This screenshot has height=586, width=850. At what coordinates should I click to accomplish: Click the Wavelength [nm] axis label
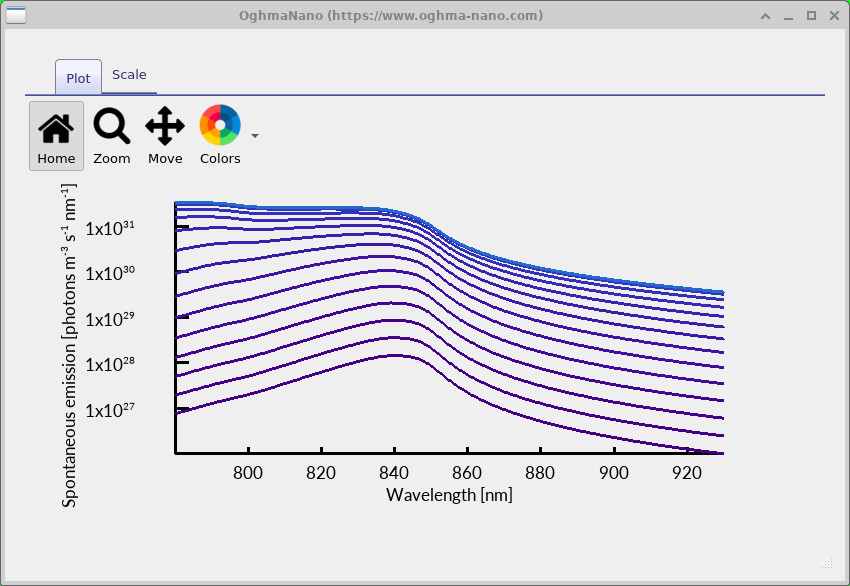coord(449,494)
